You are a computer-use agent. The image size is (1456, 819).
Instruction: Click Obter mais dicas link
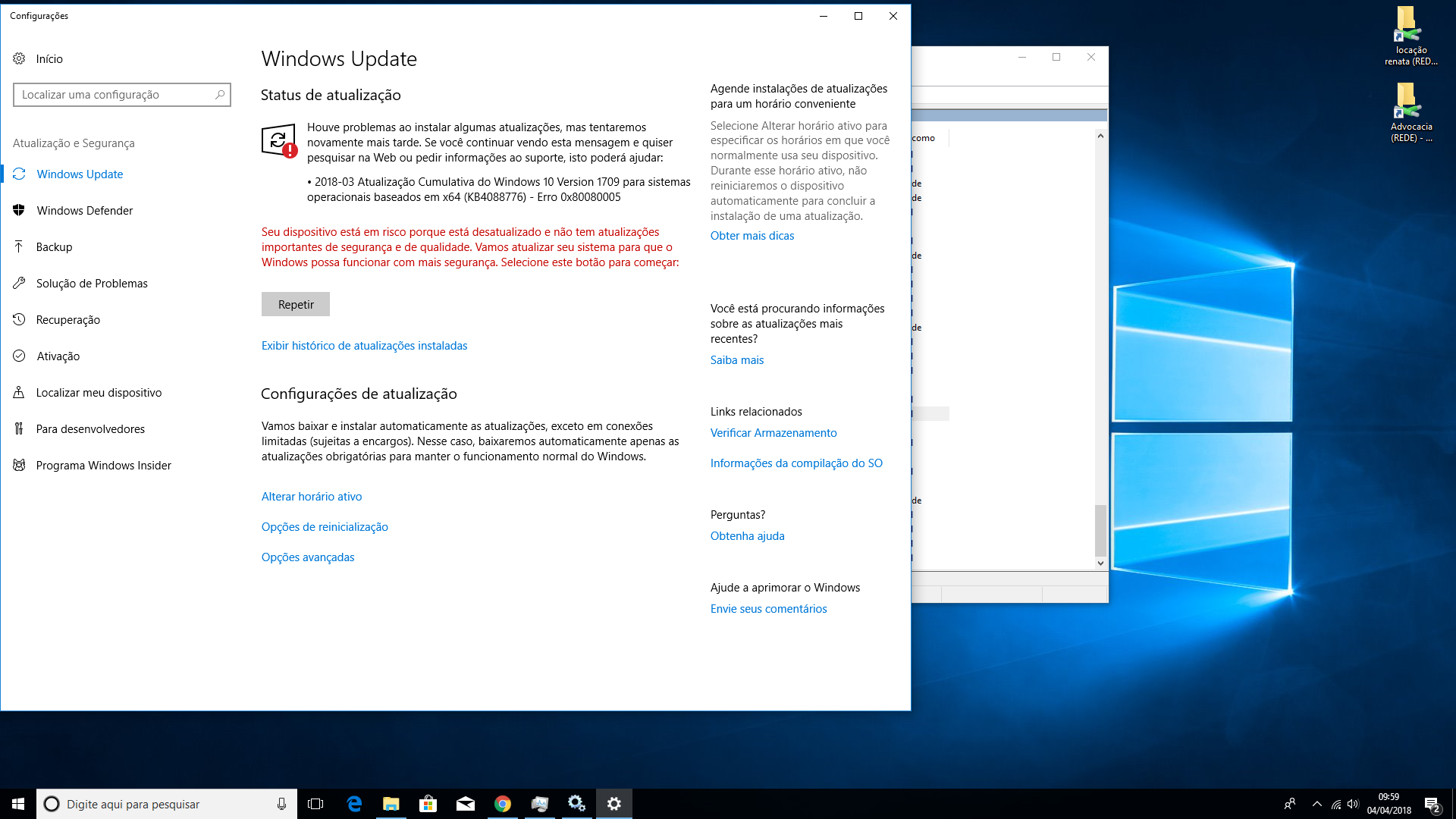(752, 236)
